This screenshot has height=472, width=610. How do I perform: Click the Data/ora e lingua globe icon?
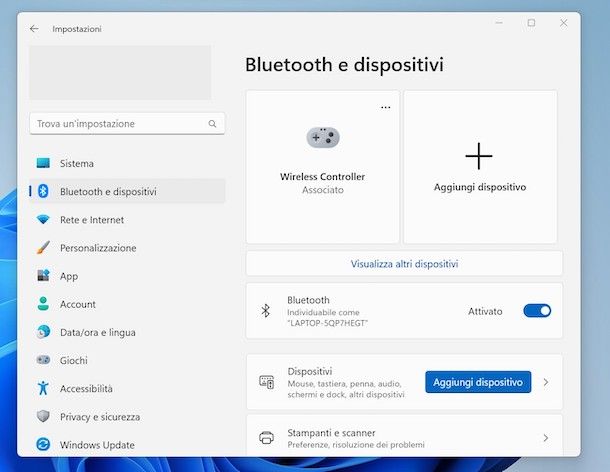click(x=43, y=332)
